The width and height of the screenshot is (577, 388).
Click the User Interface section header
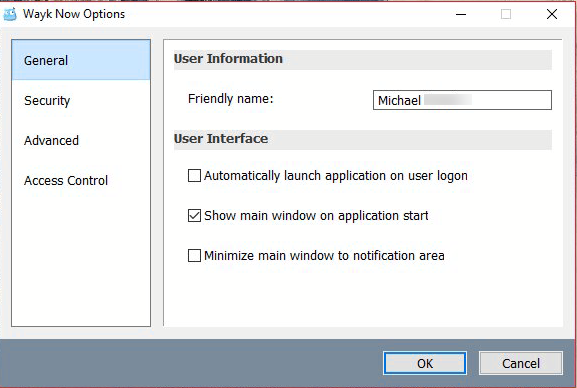coord(362,139)
